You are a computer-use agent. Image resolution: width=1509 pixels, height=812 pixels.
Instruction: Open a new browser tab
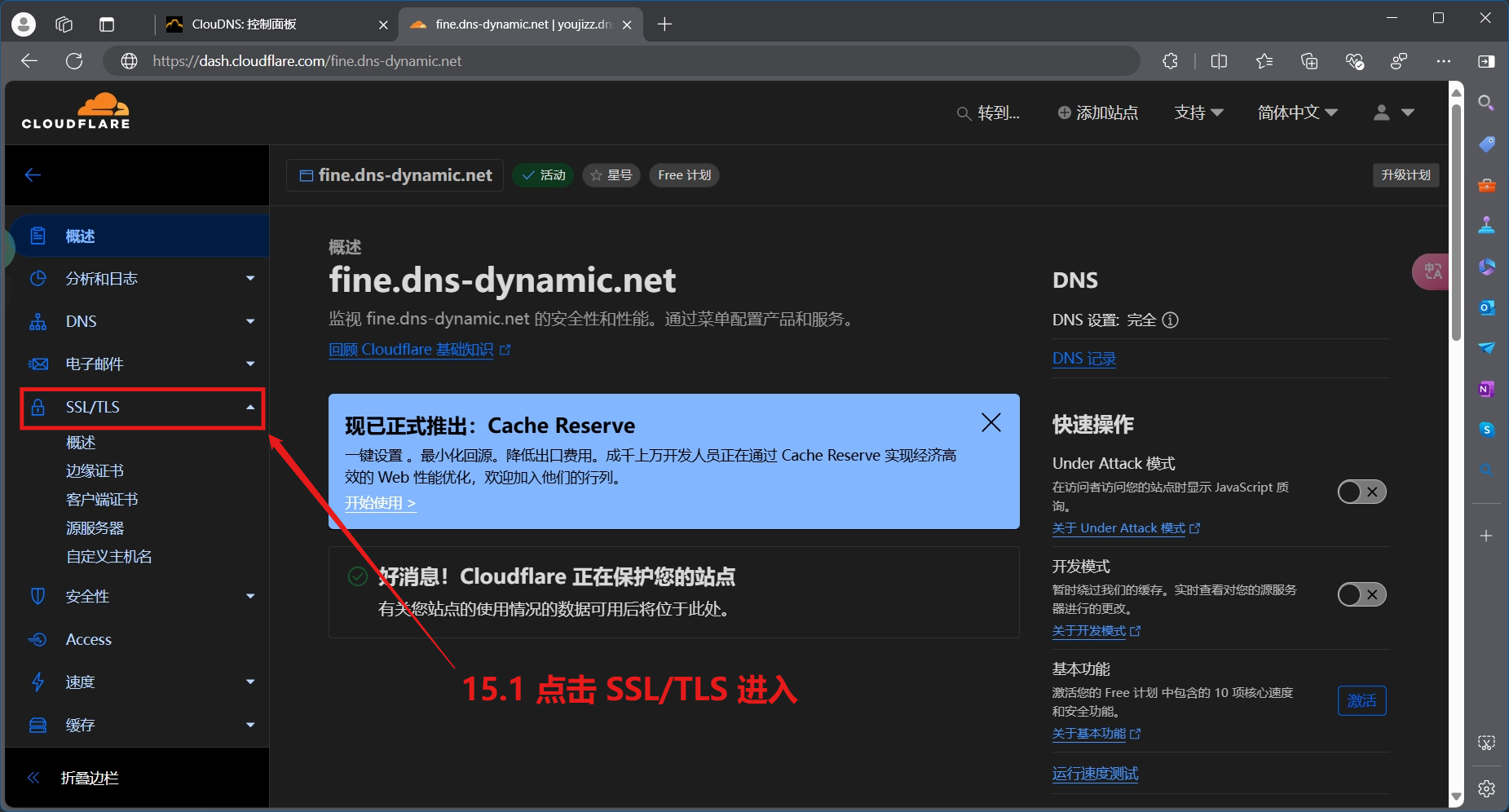664,24
